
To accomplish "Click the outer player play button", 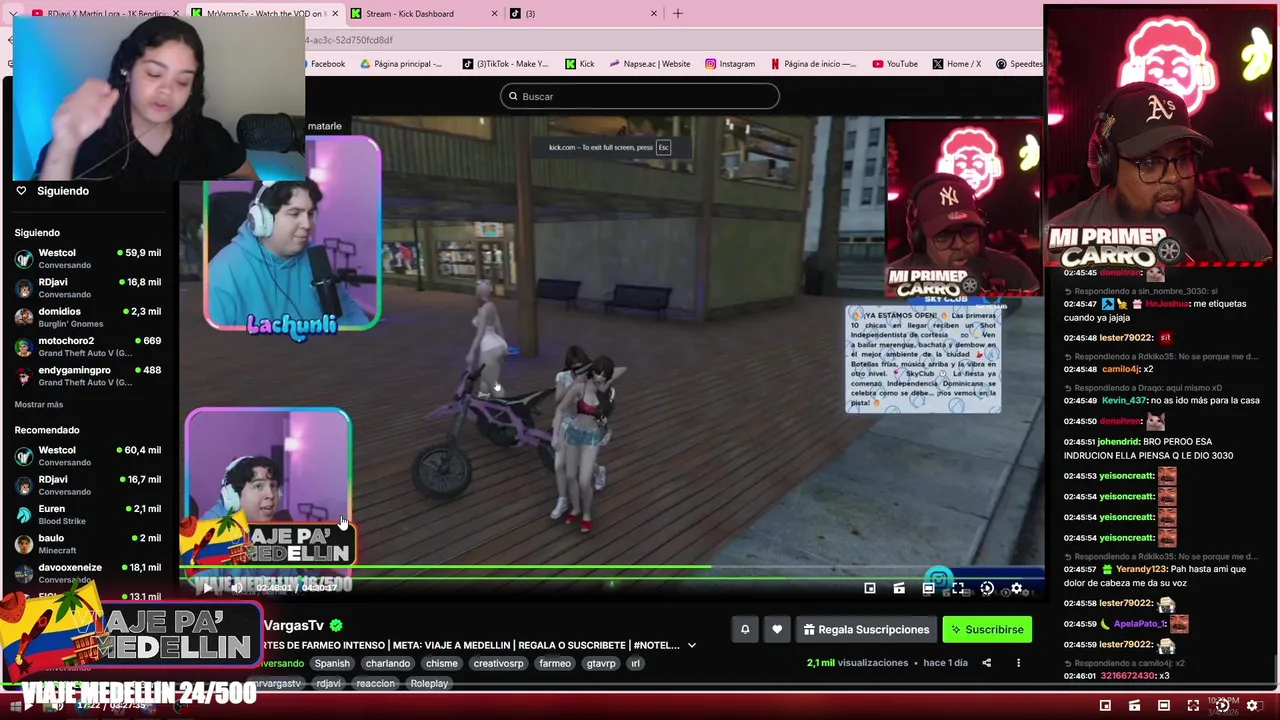I will (x=27, y=705).
